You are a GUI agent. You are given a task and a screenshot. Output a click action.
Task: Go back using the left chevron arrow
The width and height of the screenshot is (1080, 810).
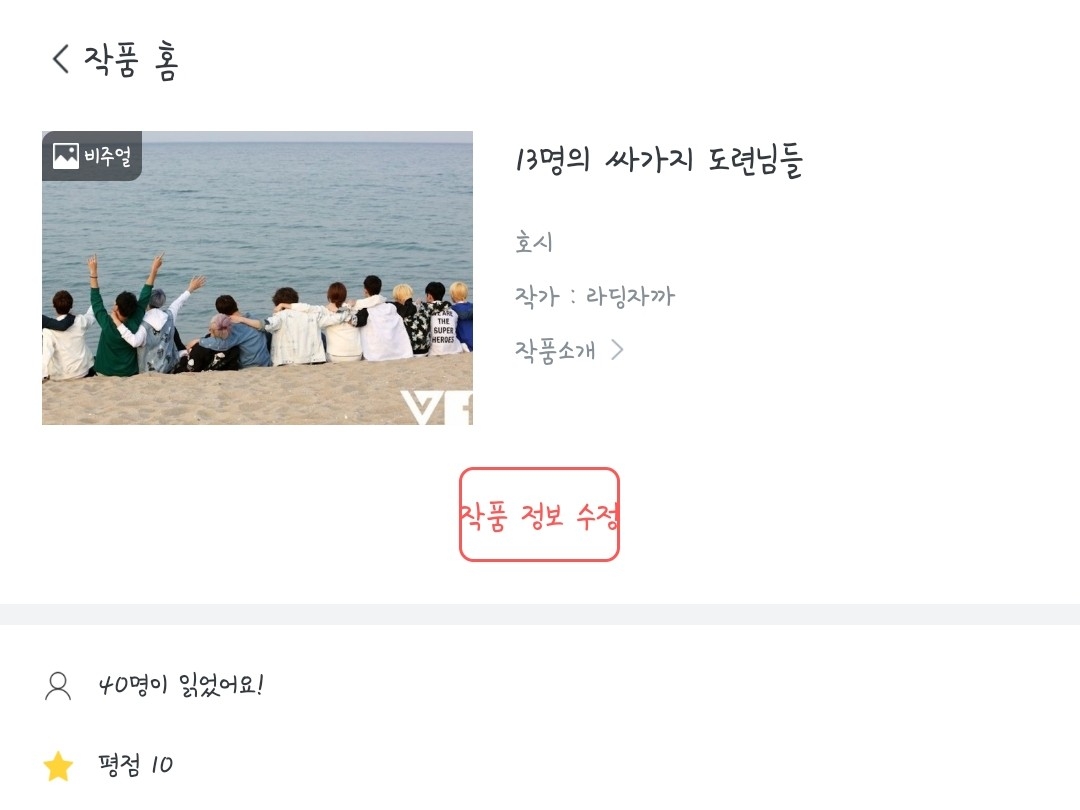tap(61, 59)
